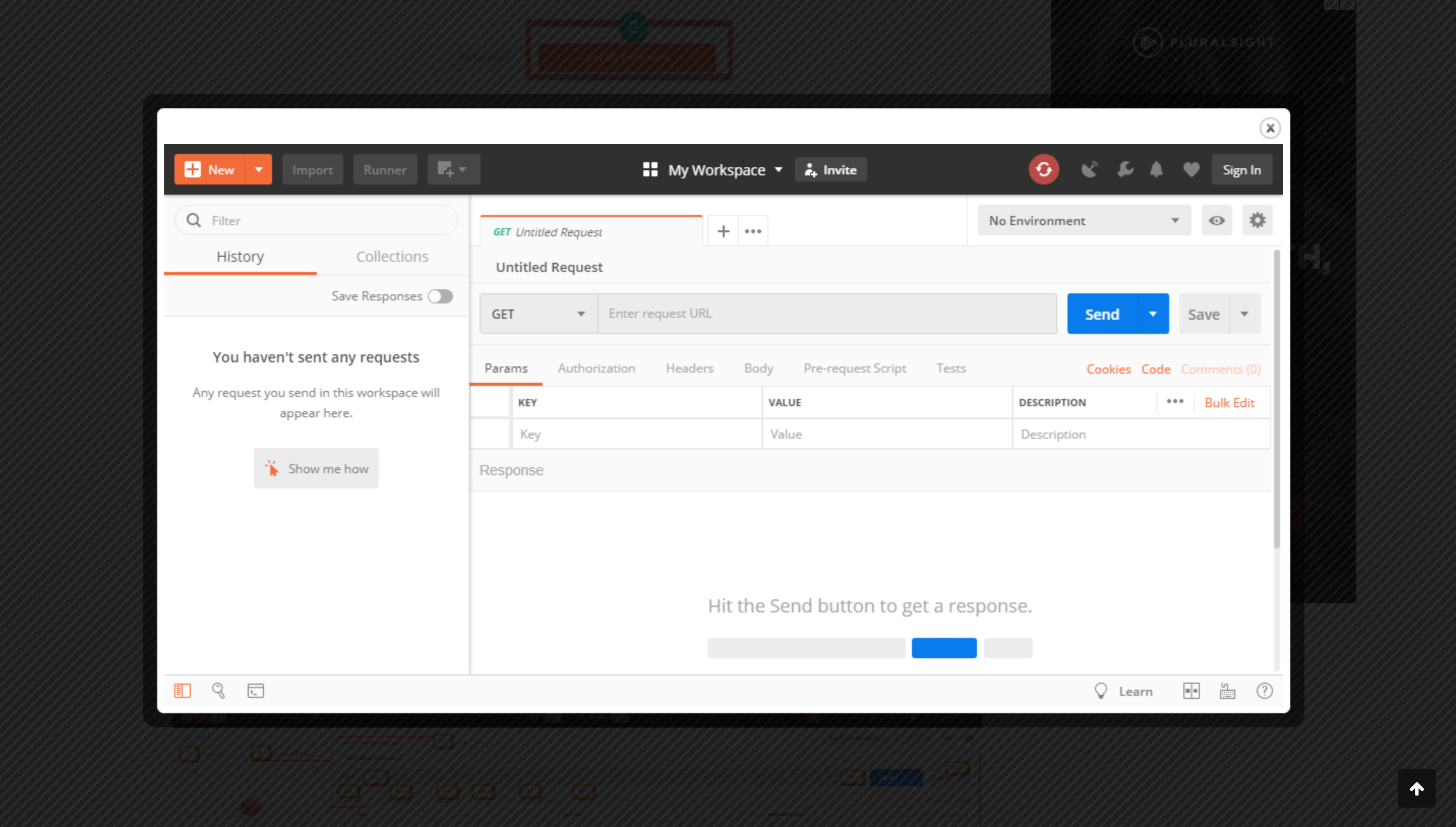Click the Show me how button
The image size is (1456, 827).
[x=316, y=468]
